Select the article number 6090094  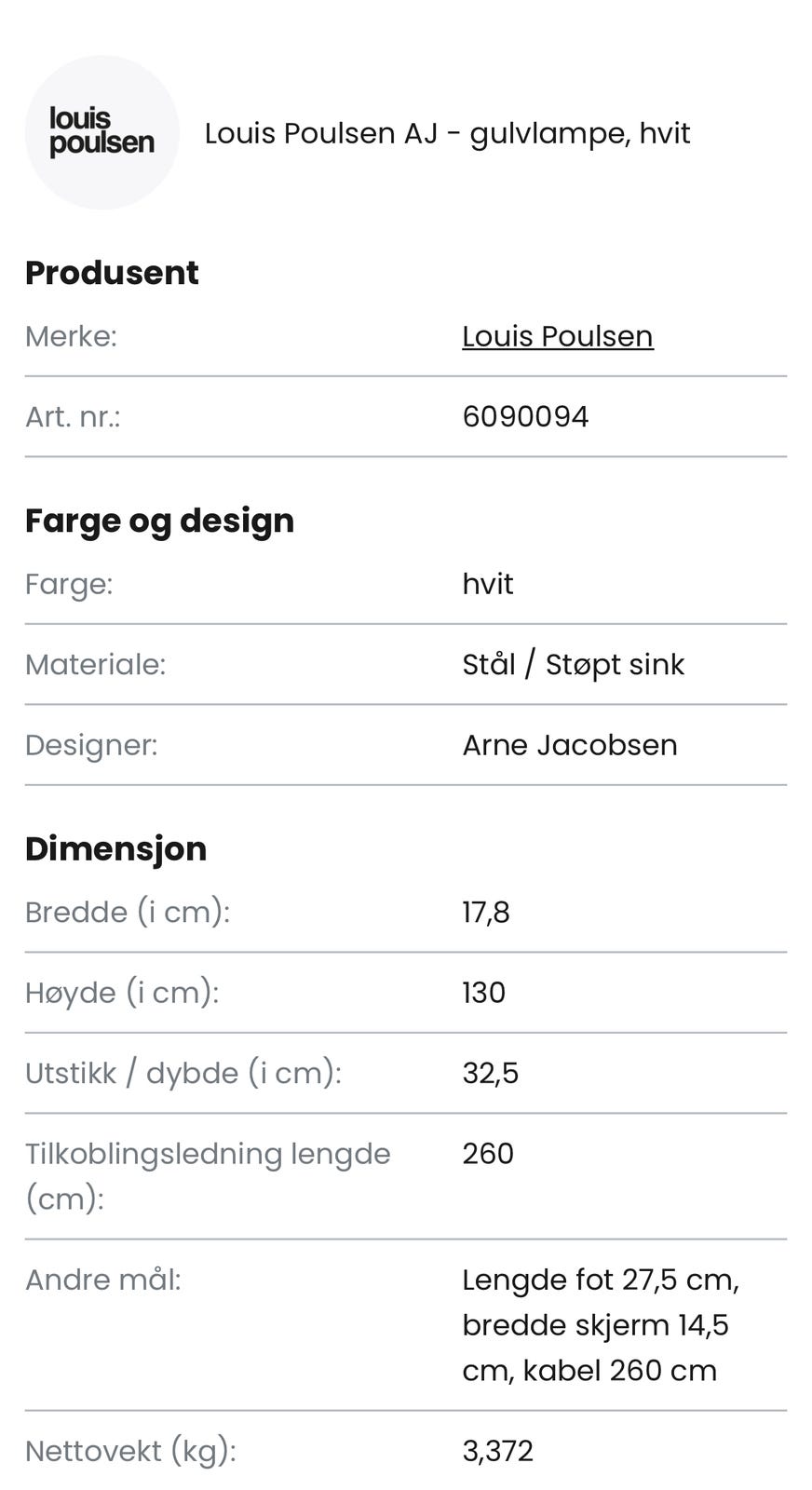tap(525, 416)
